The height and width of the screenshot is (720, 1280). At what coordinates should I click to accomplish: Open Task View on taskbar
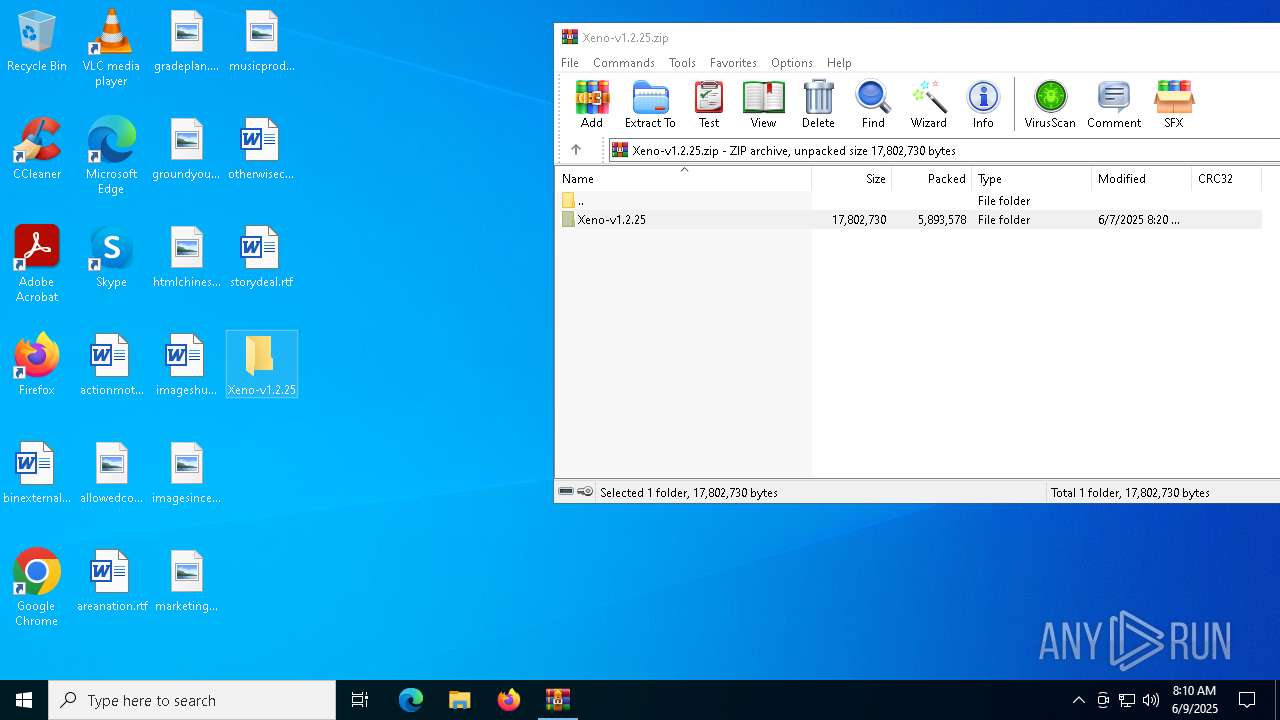pyautogui.click(x=360, y=700)
